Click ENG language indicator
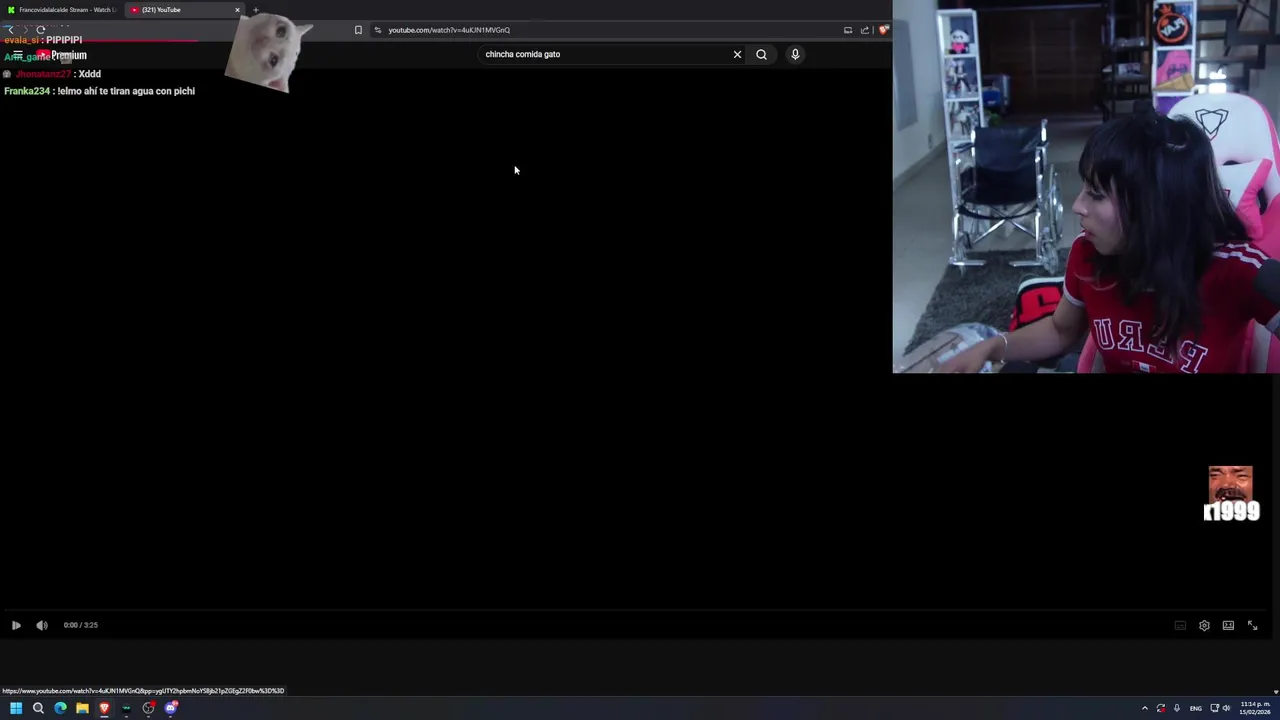Image resolution: width=1280 pixels, height=720 pixels. (1195, 708)
